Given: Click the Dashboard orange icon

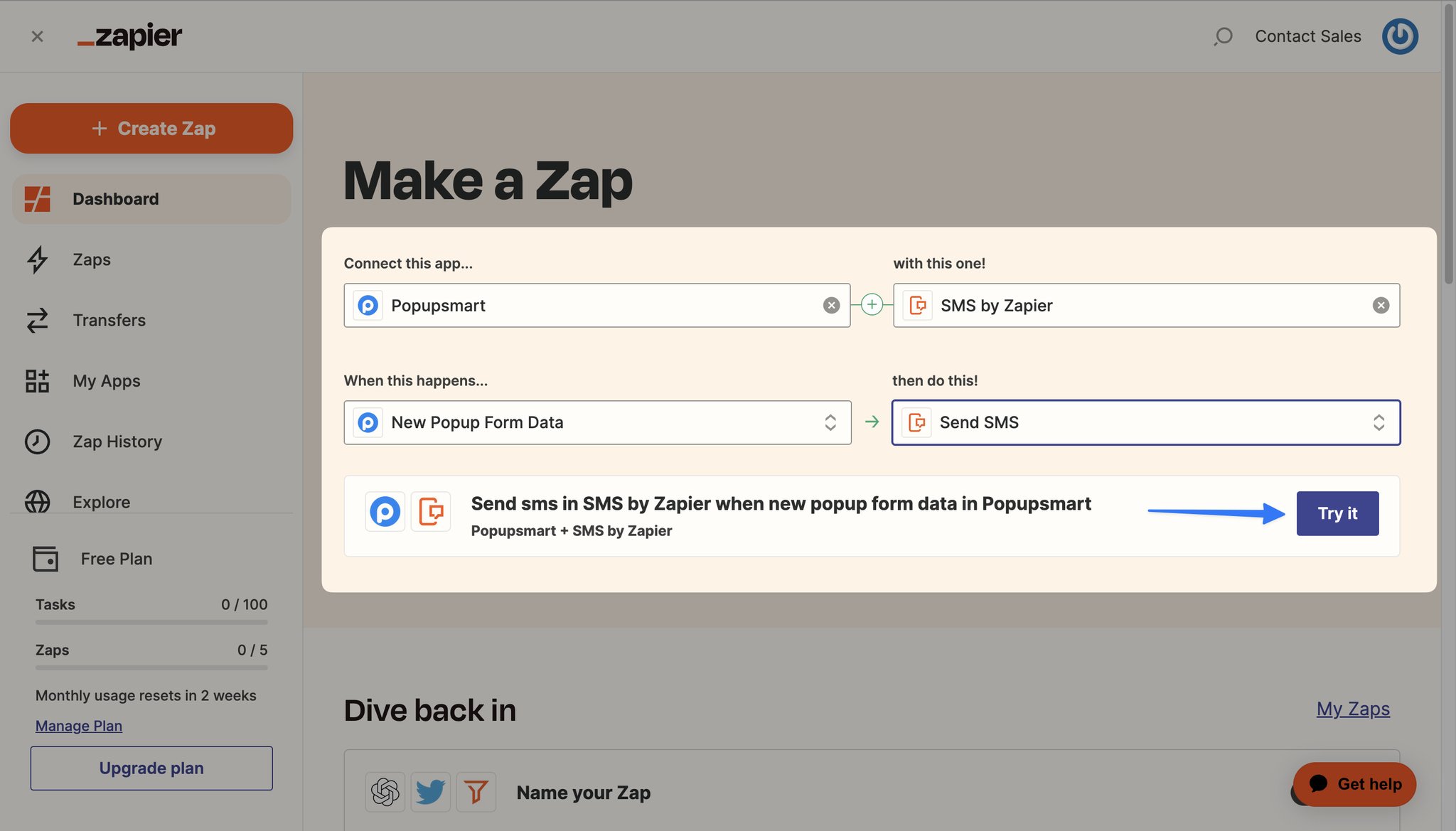Looking at the screenshot, I should pyautogui.click(x=38, y=199).
